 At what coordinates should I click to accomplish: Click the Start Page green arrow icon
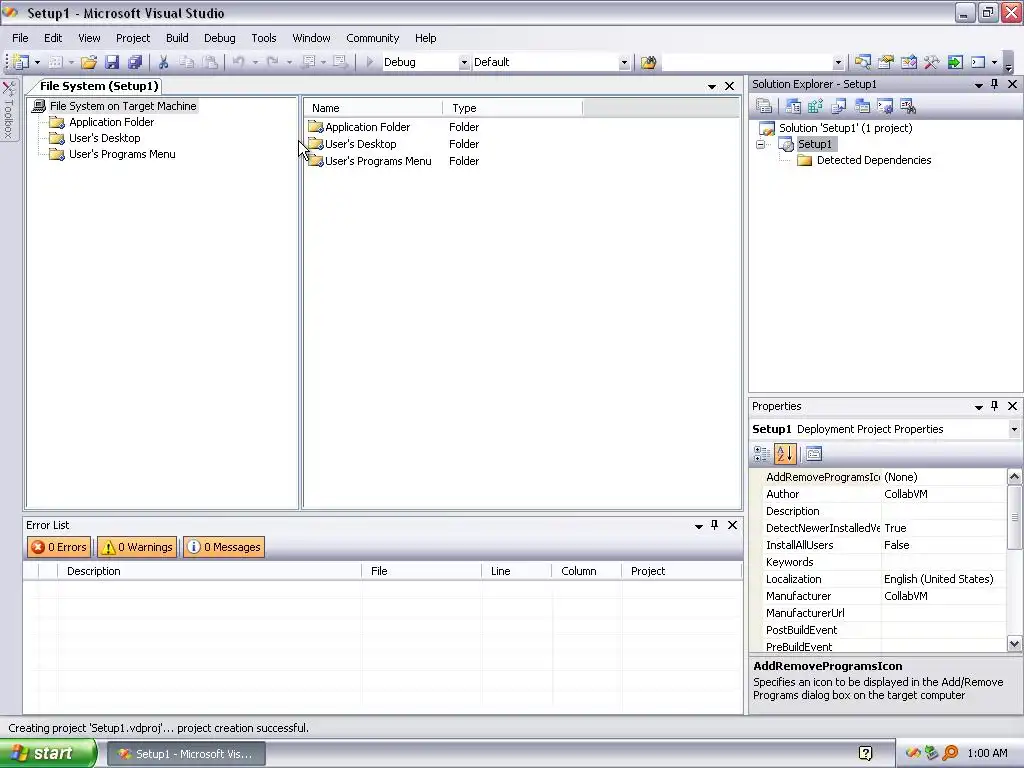point(955,62)
